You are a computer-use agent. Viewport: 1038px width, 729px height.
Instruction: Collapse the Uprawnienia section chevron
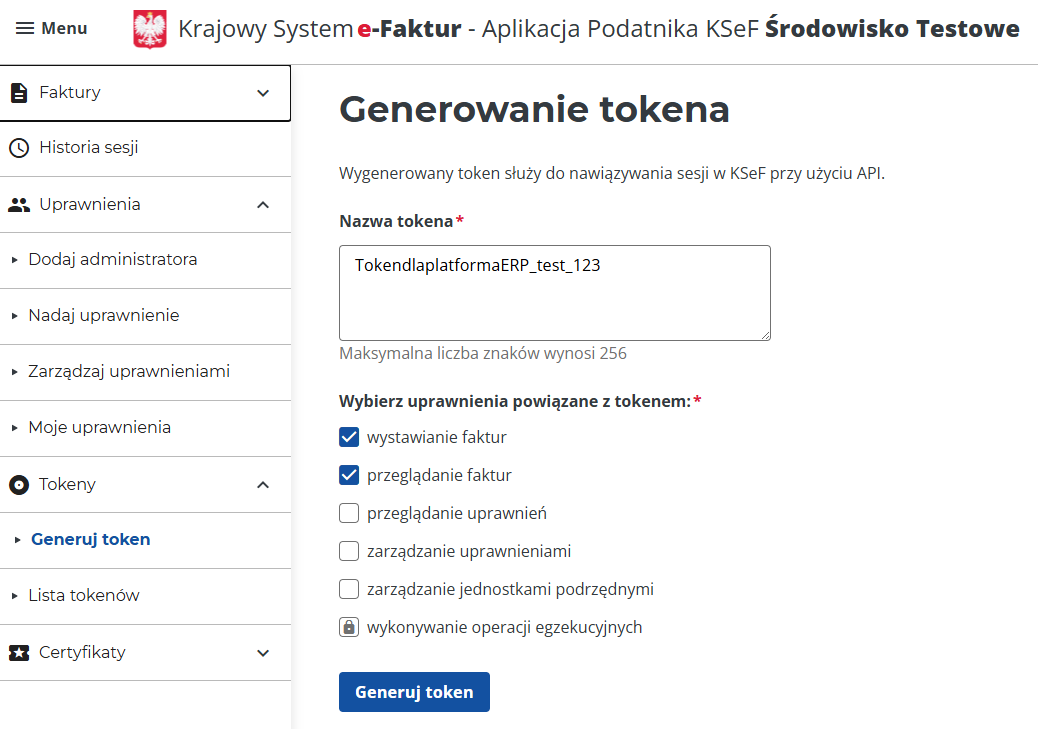pos(262,204)
